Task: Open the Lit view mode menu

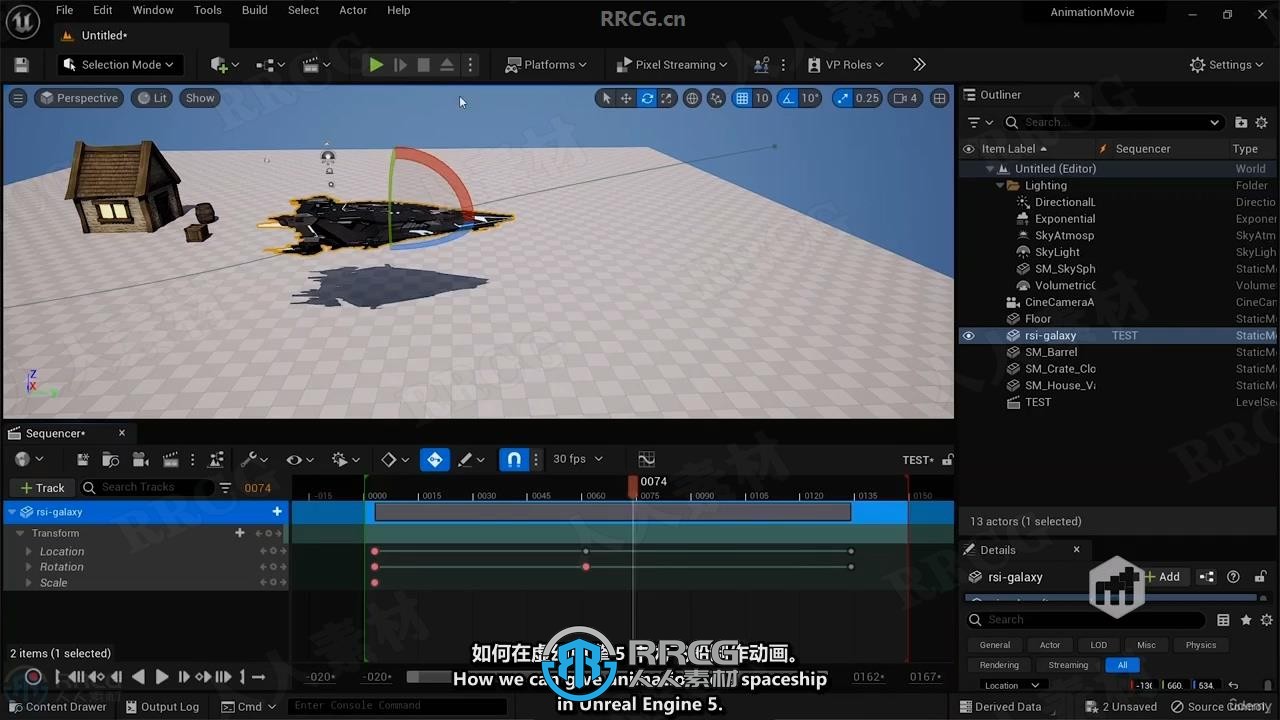Action: tap(152, 98)
